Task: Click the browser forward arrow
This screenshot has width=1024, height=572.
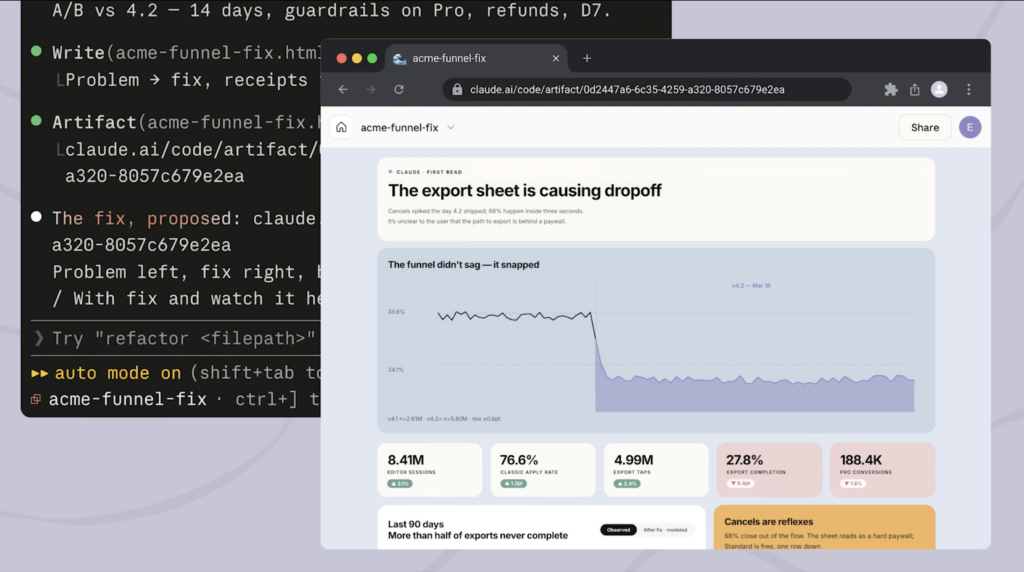Action: pyautogui.click(x=371, y=89)
